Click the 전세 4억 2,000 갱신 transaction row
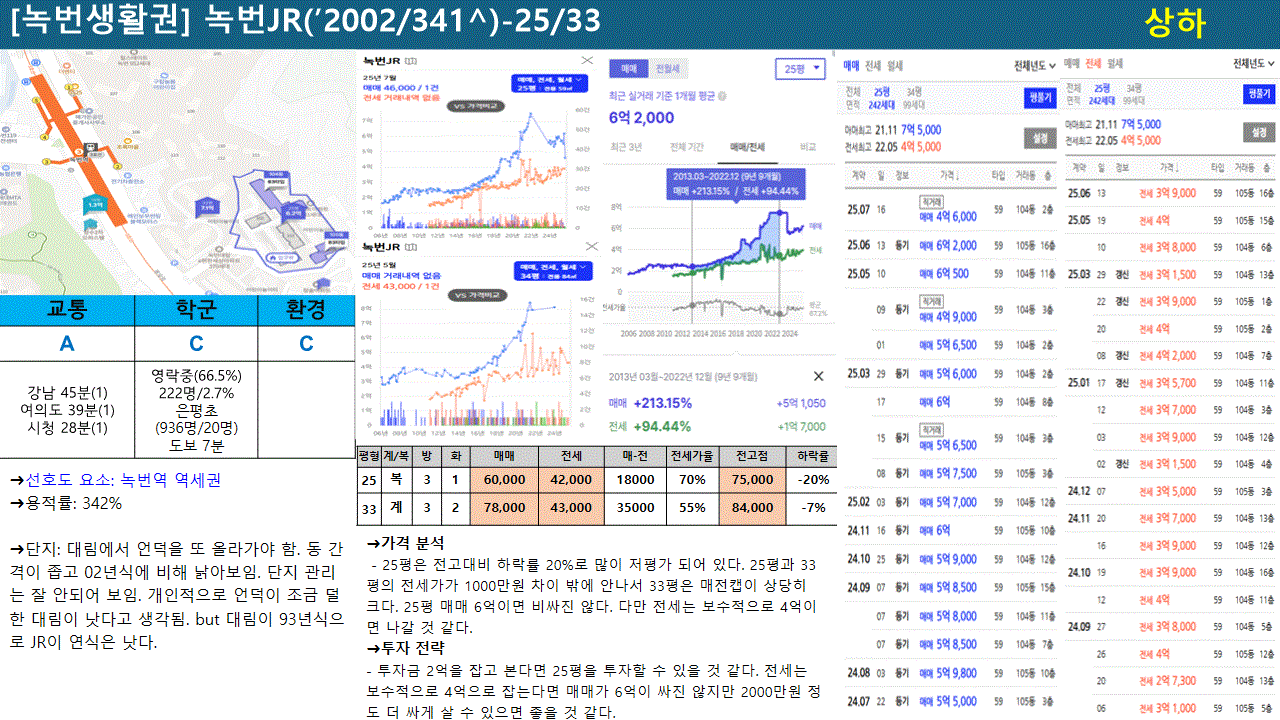The width and height of the screenshot is (1280, 720). coord(1170,355)
